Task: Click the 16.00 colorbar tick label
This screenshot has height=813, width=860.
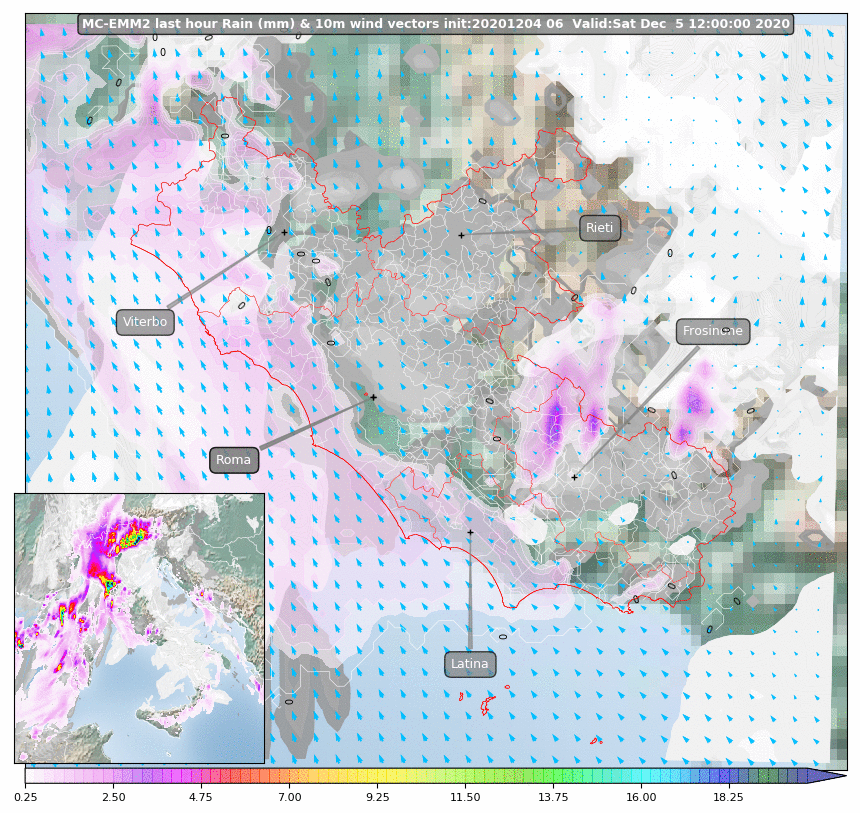Action: [x=641, y=797]
